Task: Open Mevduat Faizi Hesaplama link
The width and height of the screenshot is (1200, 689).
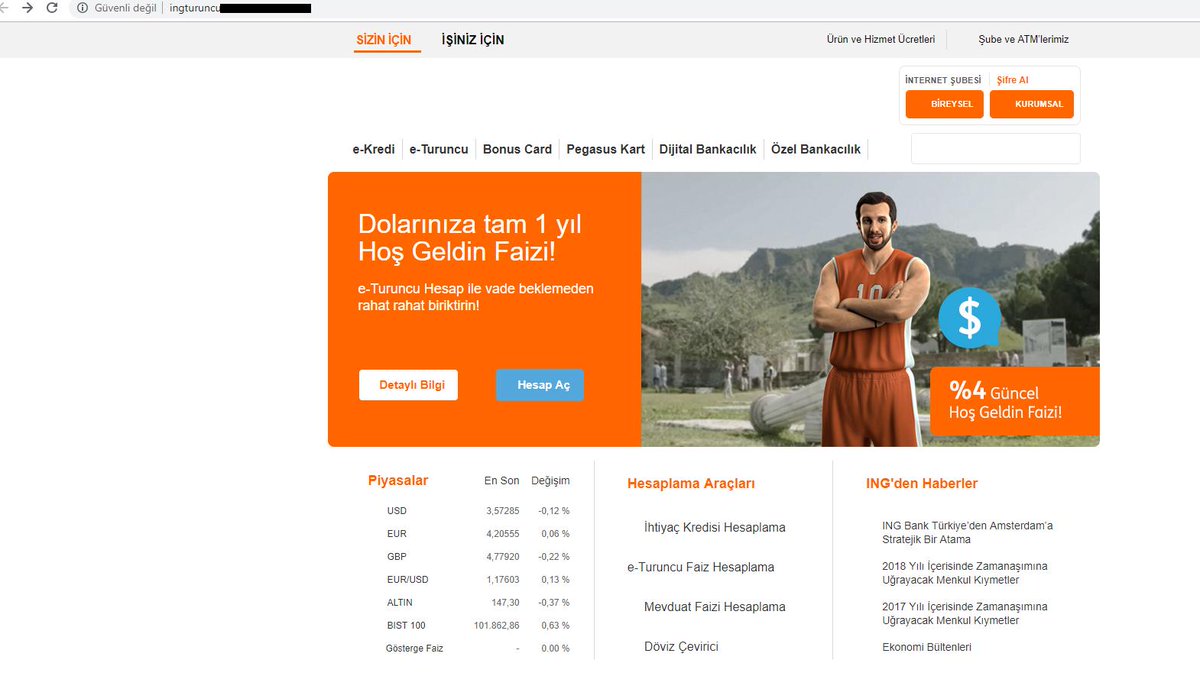Action: tap(715, 607)
